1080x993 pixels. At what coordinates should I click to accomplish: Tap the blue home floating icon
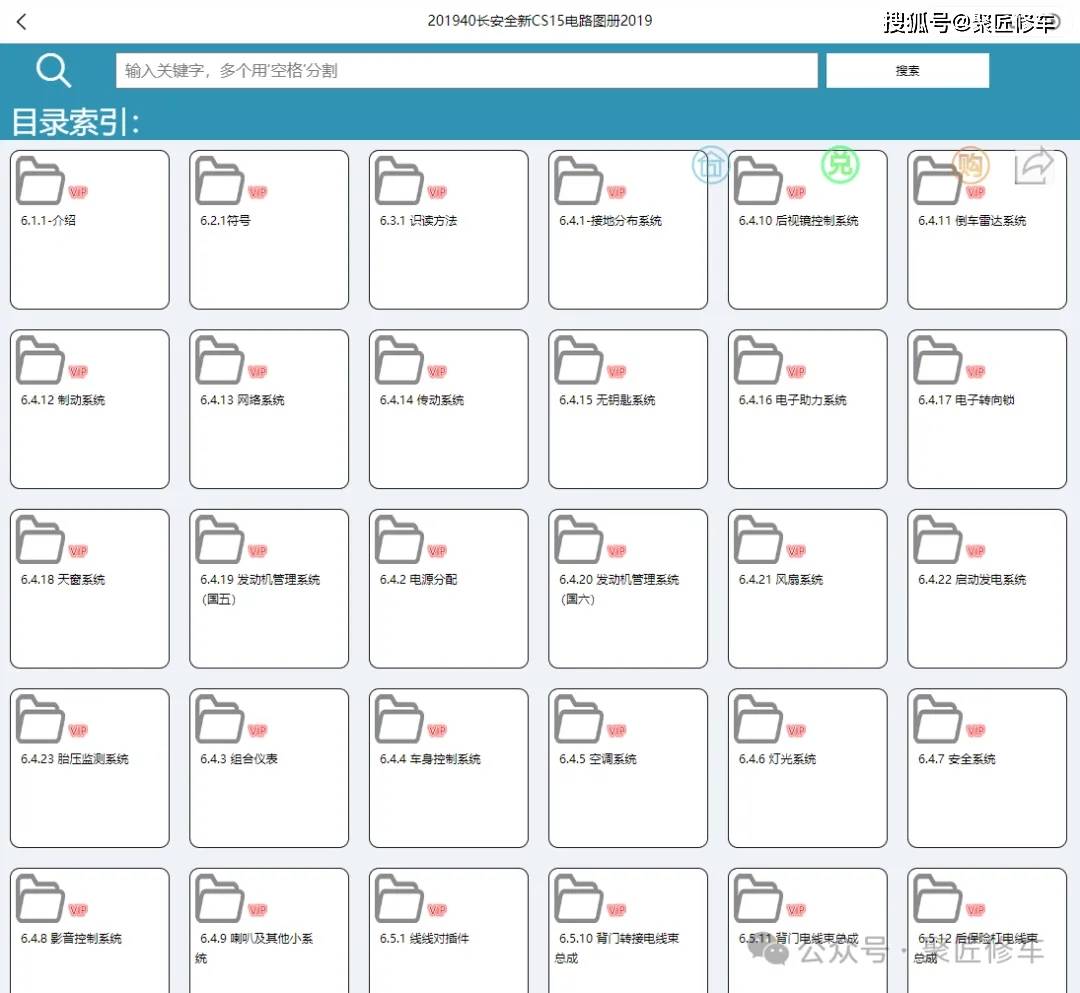click(711, 165)
